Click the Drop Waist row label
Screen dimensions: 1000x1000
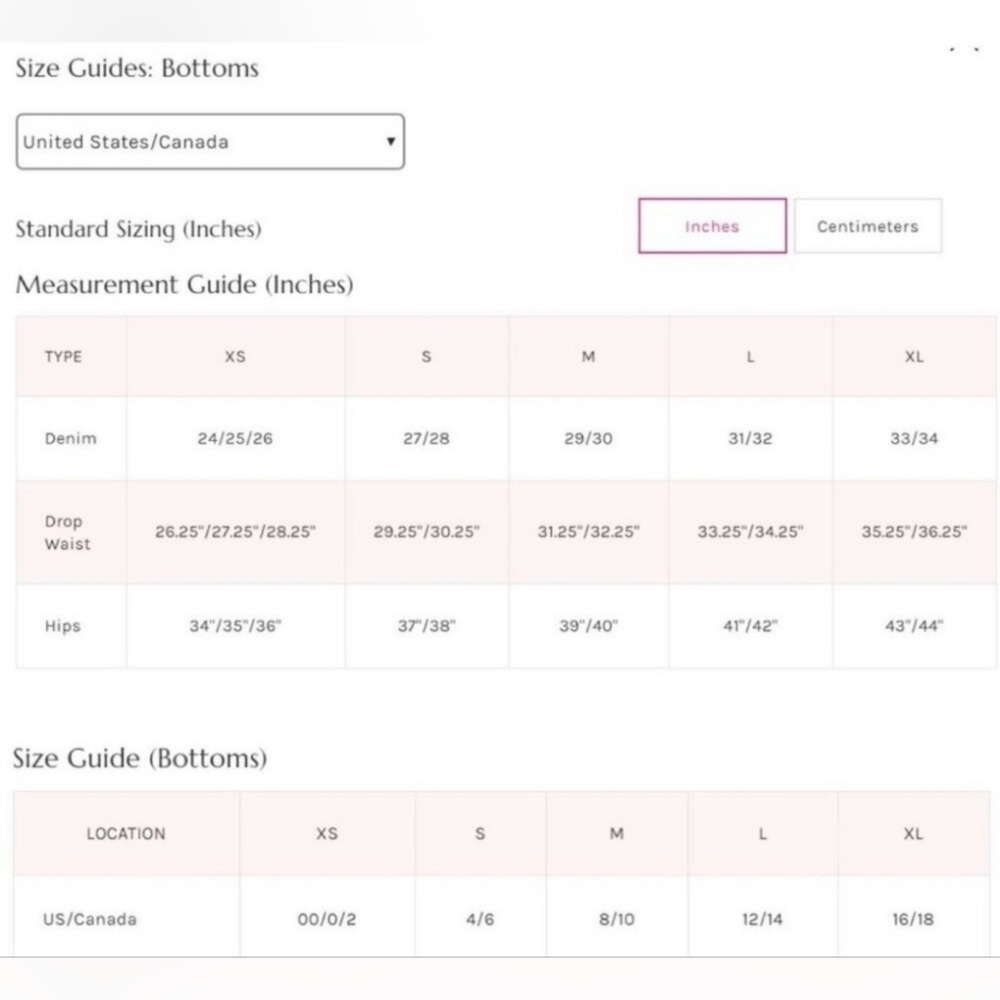coord(68,533)
